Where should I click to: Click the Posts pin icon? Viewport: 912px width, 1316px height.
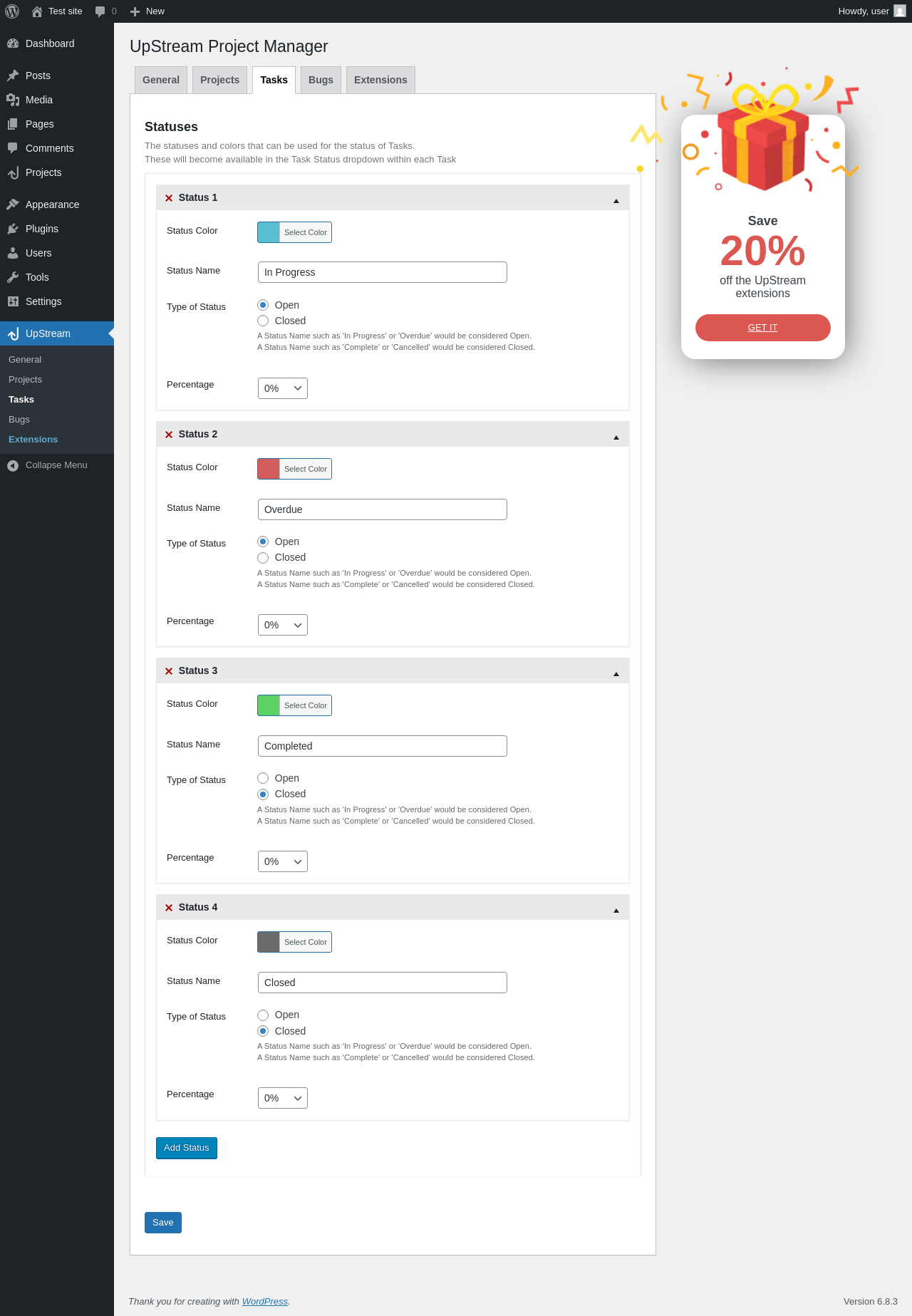click(x=13, y=76)
